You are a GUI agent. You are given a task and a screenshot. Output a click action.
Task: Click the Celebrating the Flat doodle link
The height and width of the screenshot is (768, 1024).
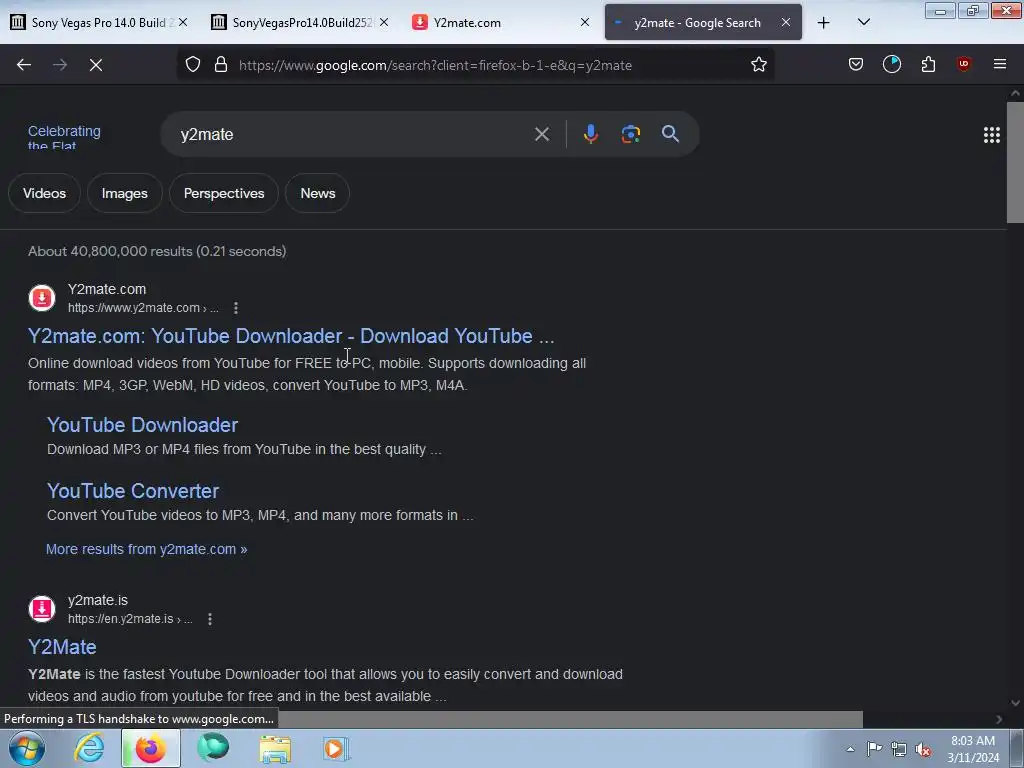[64, 138]
